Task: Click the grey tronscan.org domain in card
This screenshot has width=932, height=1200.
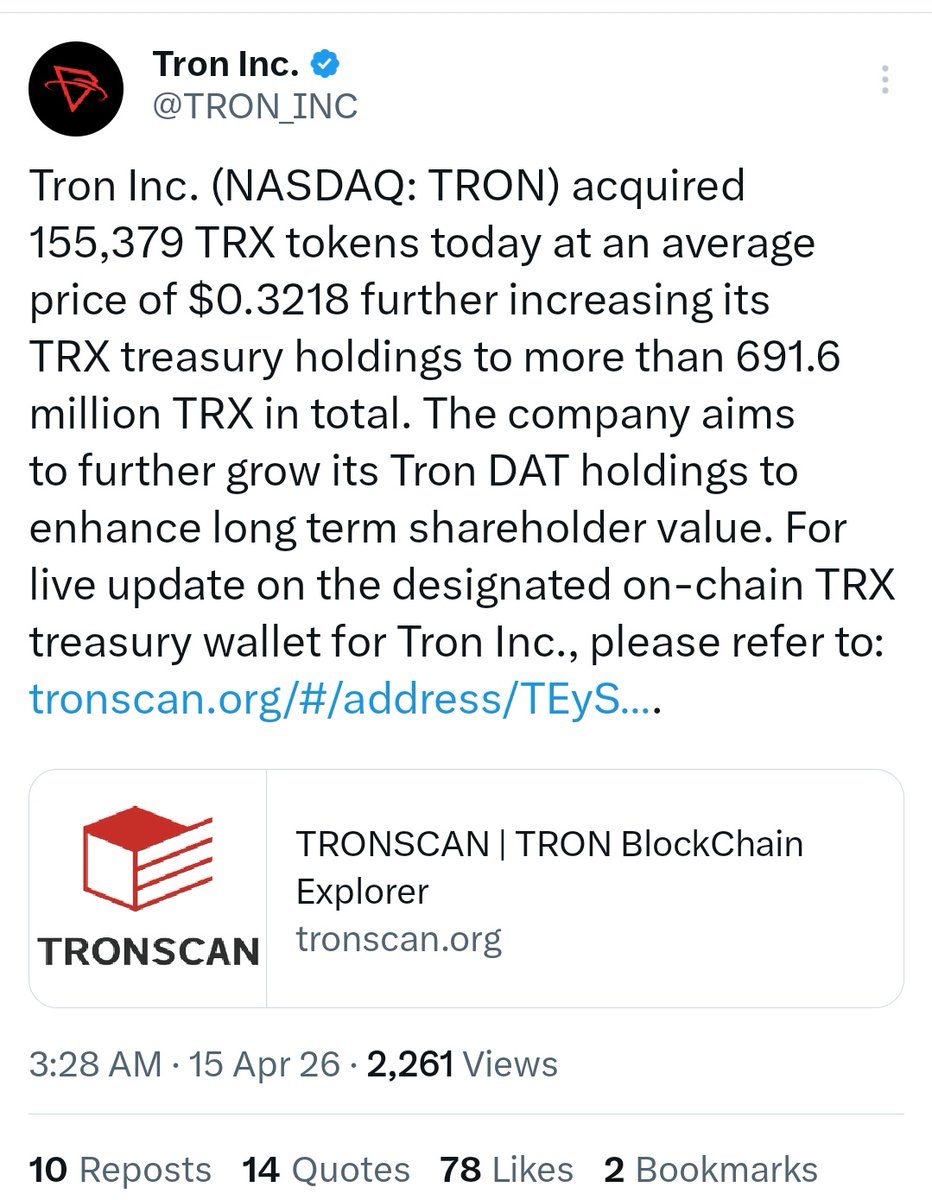Action: [x=398, y=939]
